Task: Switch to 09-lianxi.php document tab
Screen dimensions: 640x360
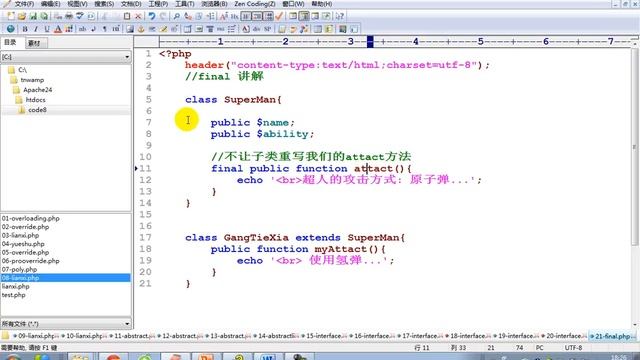Action: [36, 336]
